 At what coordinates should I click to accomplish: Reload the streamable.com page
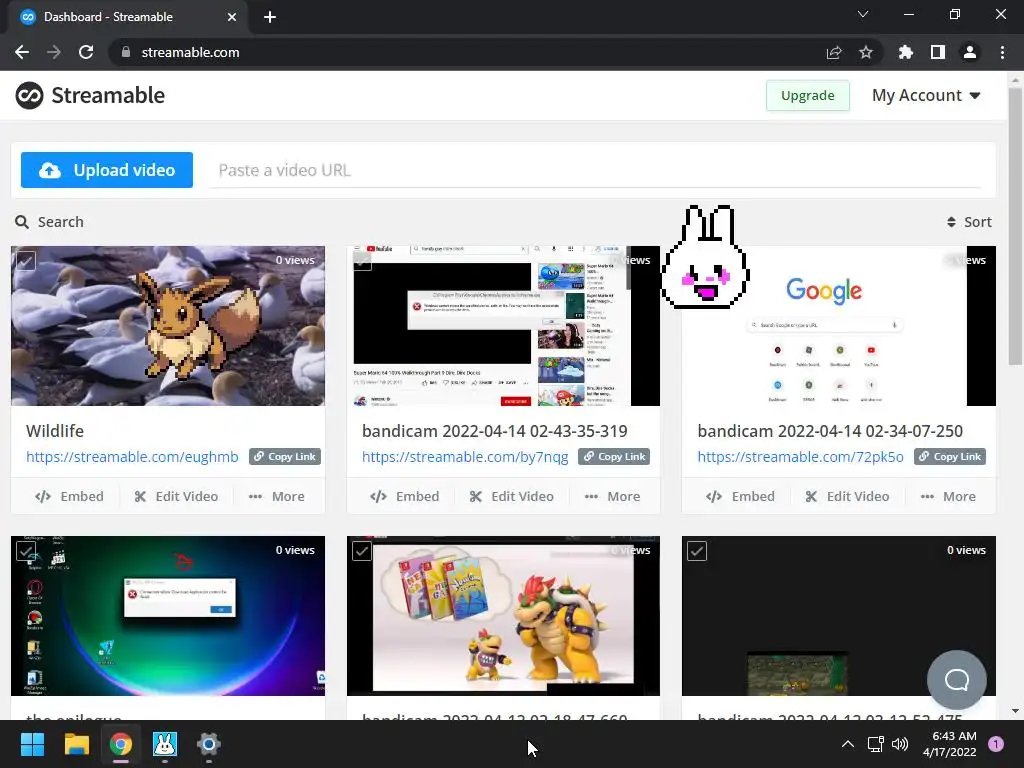click(x=86, y=52)
